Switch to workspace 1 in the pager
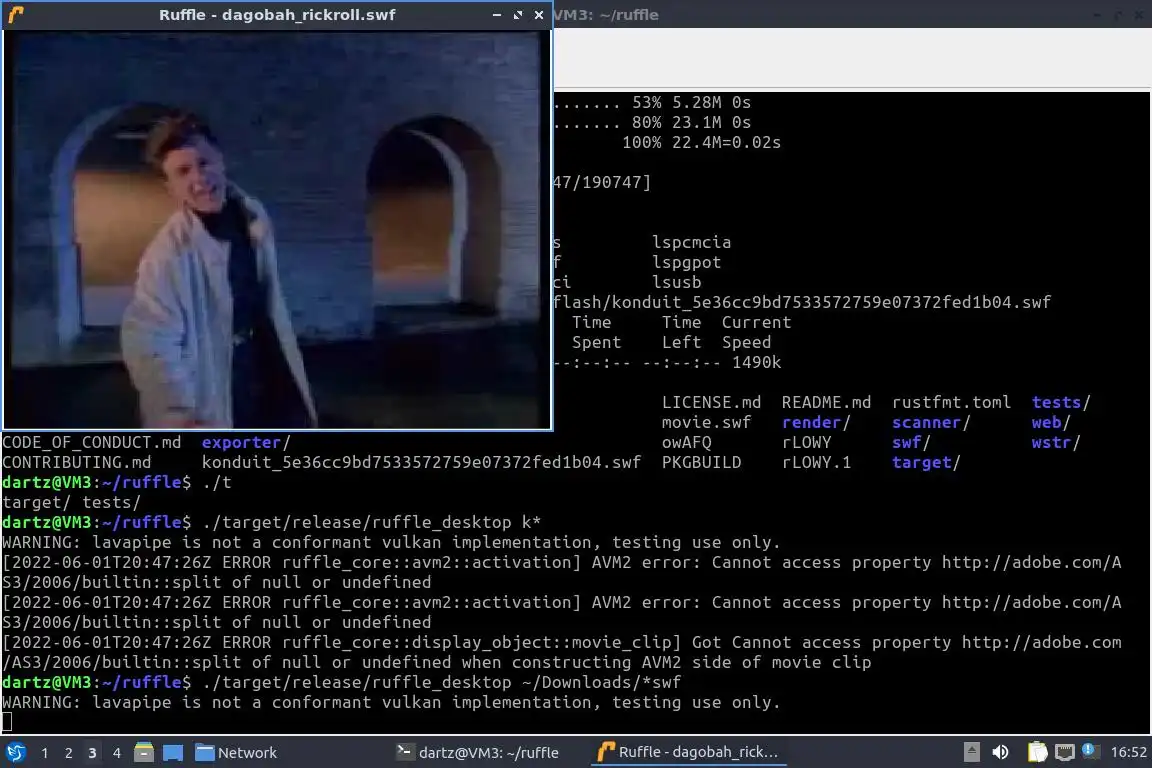1152x768 pixels. point(45,753)
